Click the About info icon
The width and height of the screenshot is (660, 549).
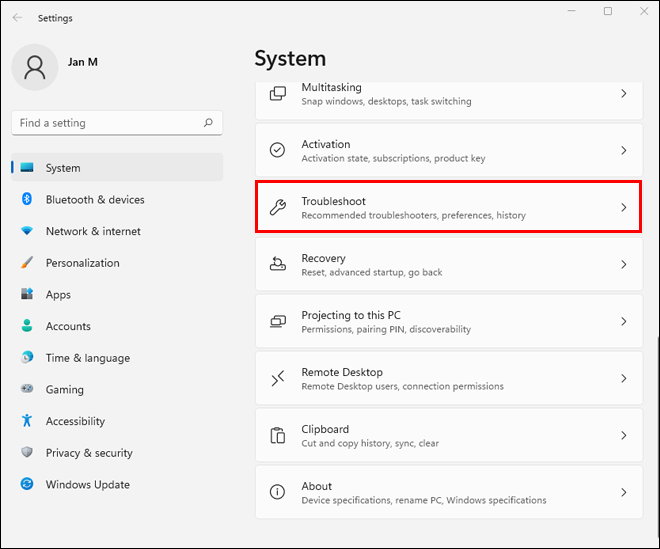pos(279,492)
